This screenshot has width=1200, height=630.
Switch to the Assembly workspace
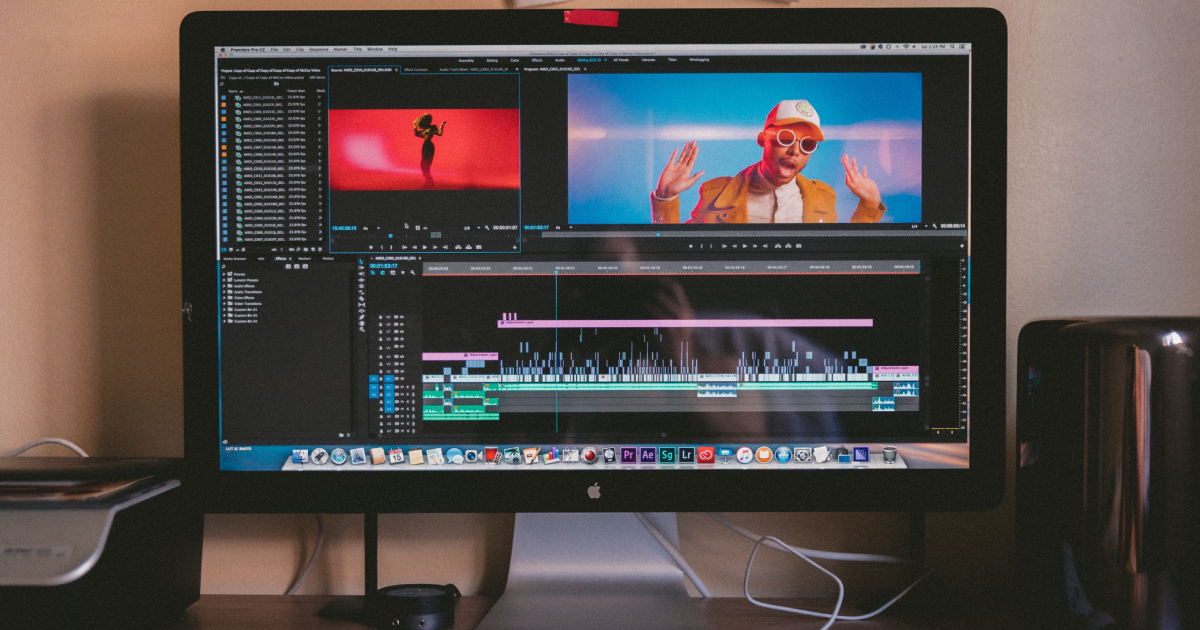pos(466,60)
